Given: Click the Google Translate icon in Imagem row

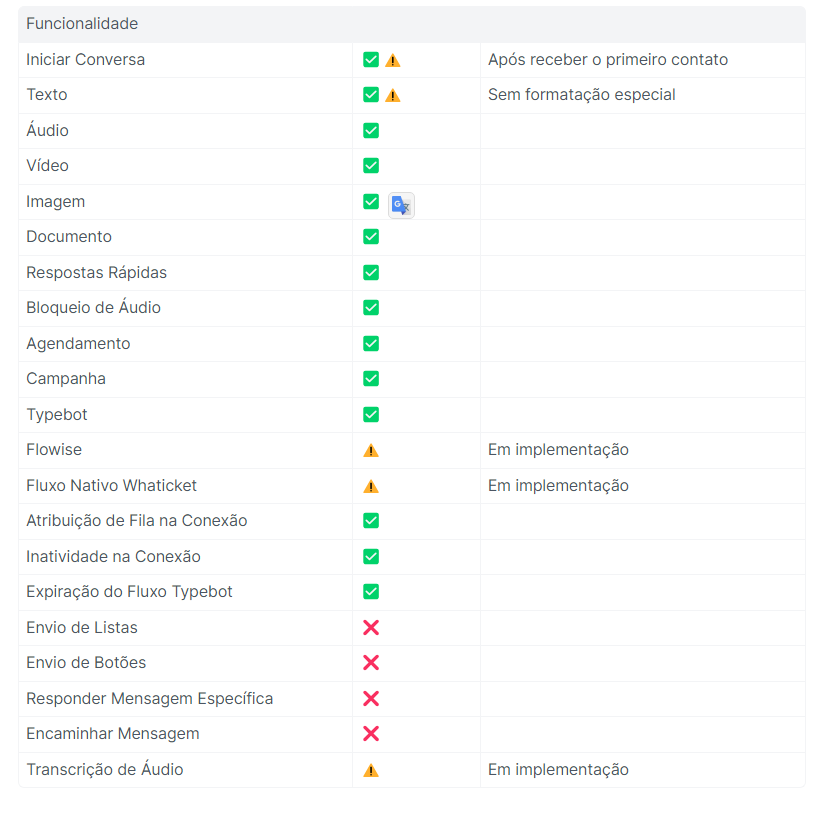Looking at the screenshot, I should click(401, 205).
